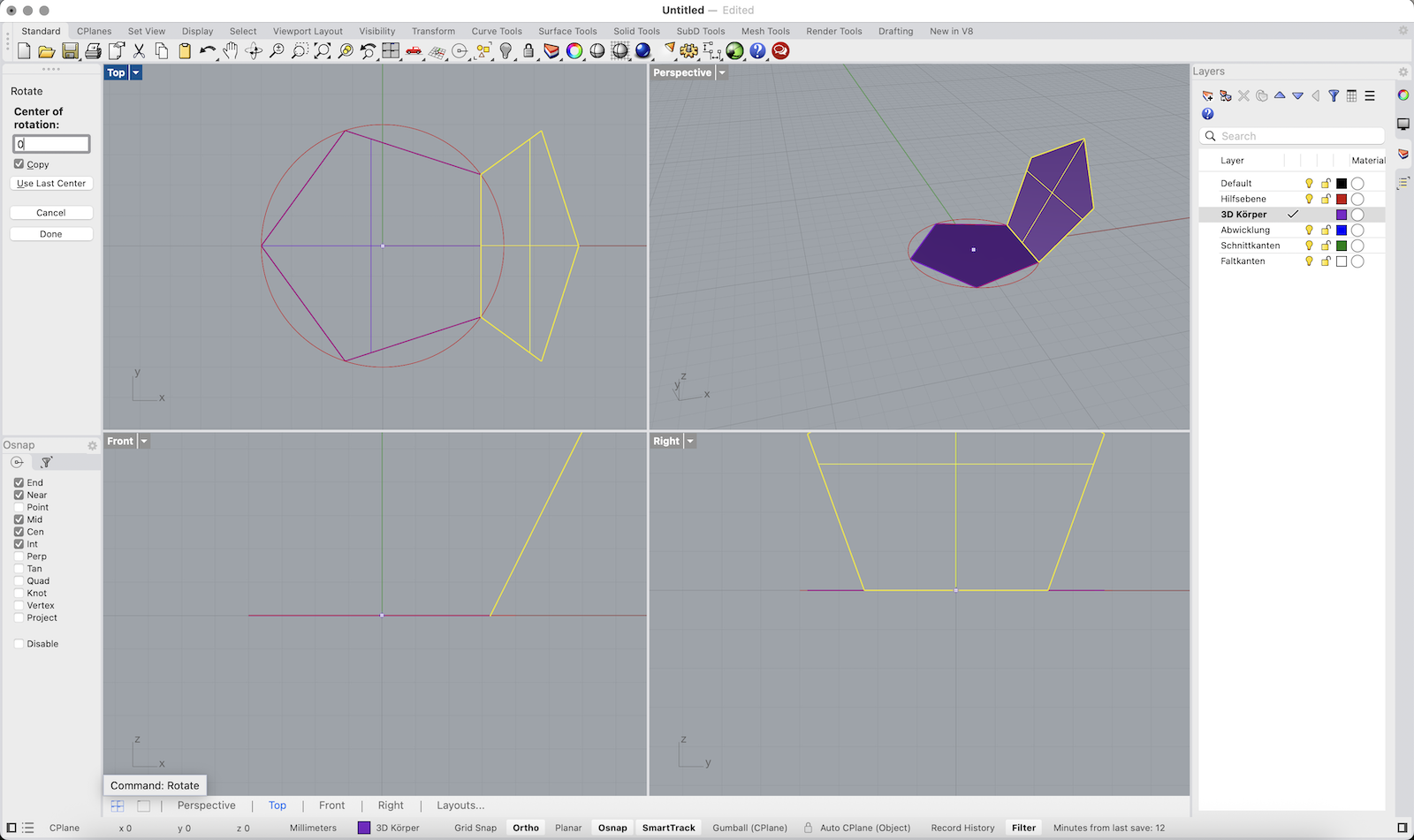Lock the Abwicklung layer via its padlock
1414x840 pixels.
coord(1326,230)
